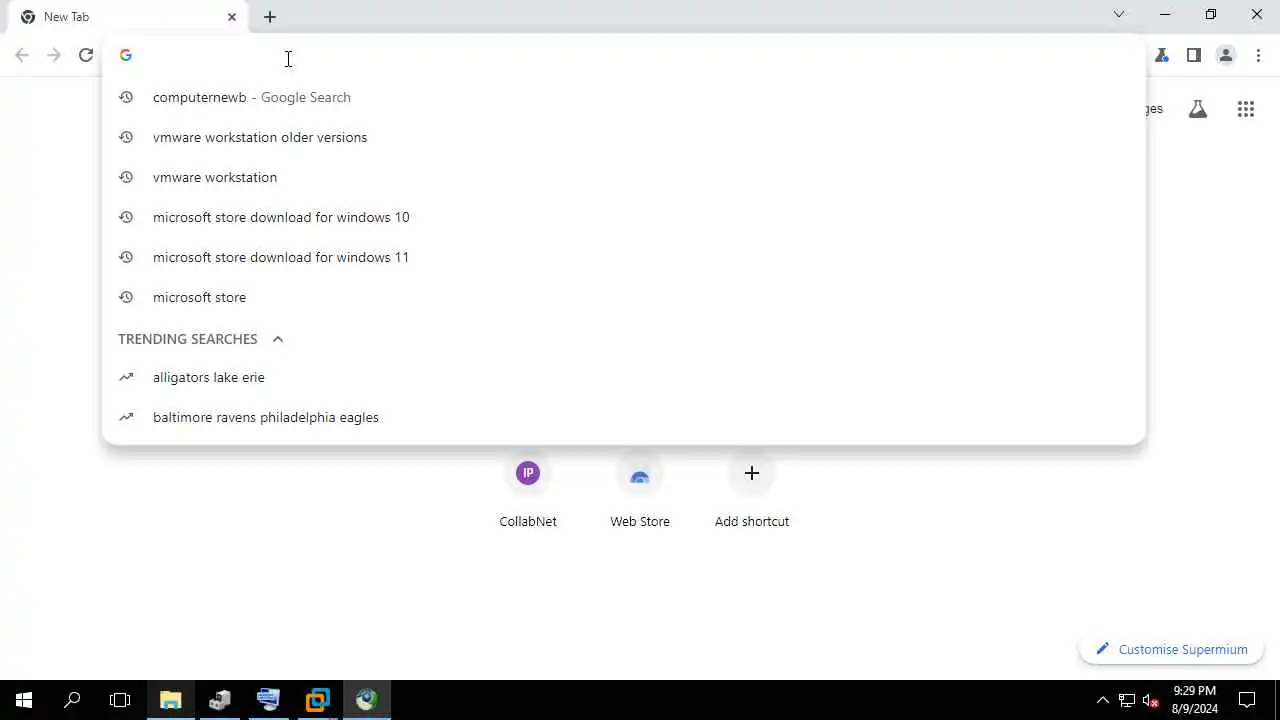Open the CollabNet shortcut tile
Screen dimensions: 1280x720
coord(528,491)
